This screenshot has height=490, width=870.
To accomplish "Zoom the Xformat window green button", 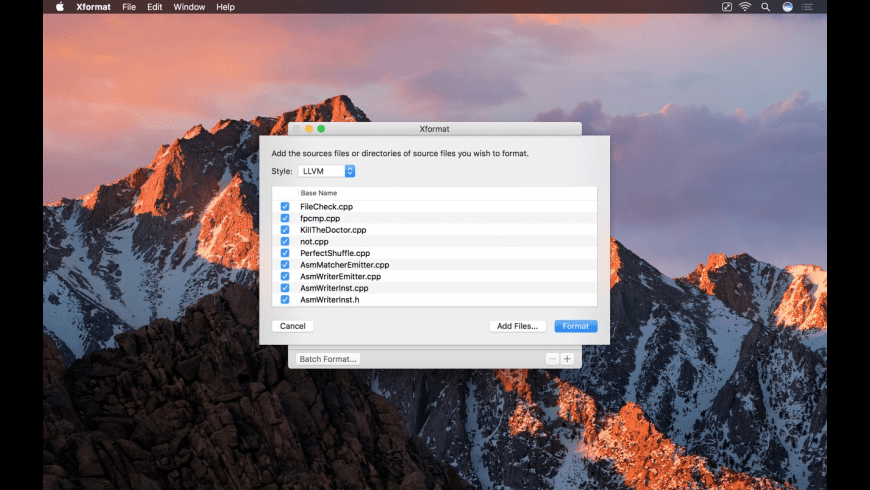I will point(321,129).
